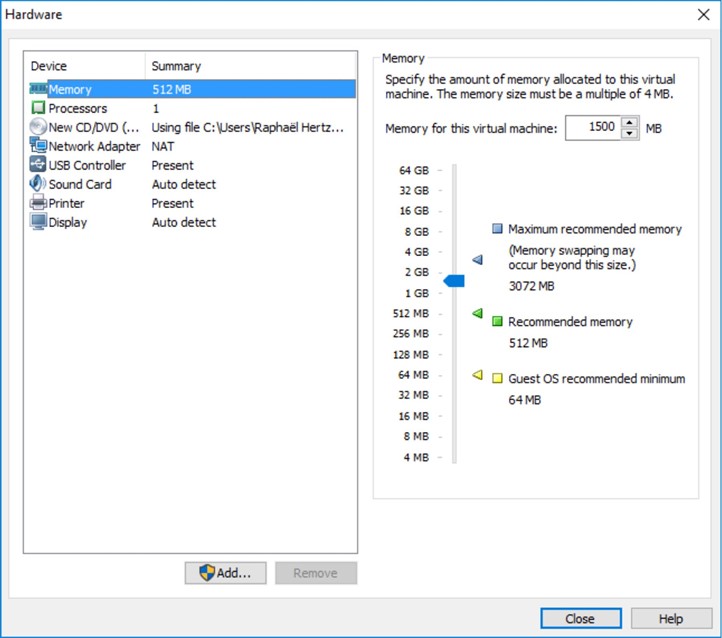Select the Processors device row
Image resolution: width=722 pixels, height=638 pixels.
click(x=192, y=108)
